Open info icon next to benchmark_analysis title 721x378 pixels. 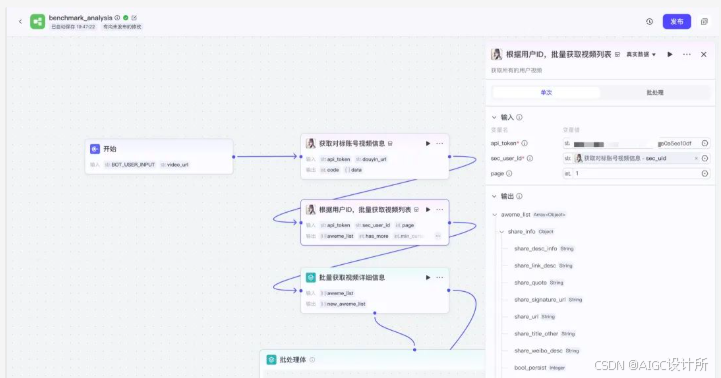point(117,17)
